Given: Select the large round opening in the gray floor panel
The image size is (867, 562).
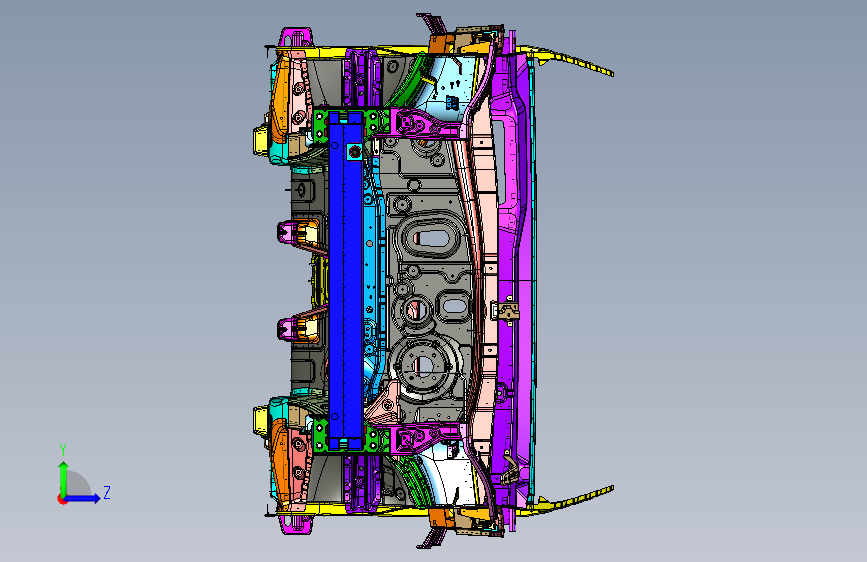Looking at the screenshot, I should [x=424, y=366].
